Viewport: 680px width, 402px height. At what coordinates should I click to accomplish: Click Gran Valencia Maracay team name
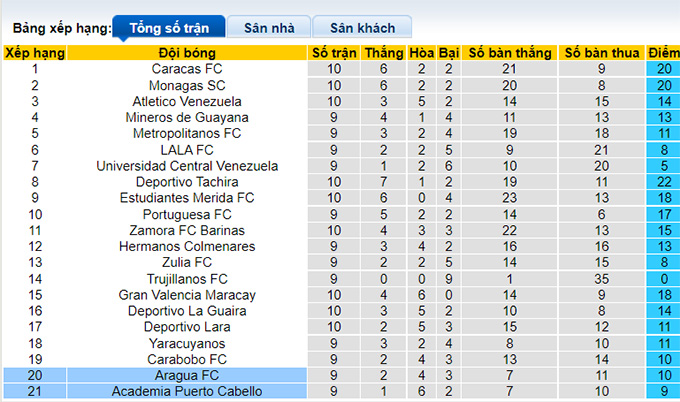click(x=187, y=295)
